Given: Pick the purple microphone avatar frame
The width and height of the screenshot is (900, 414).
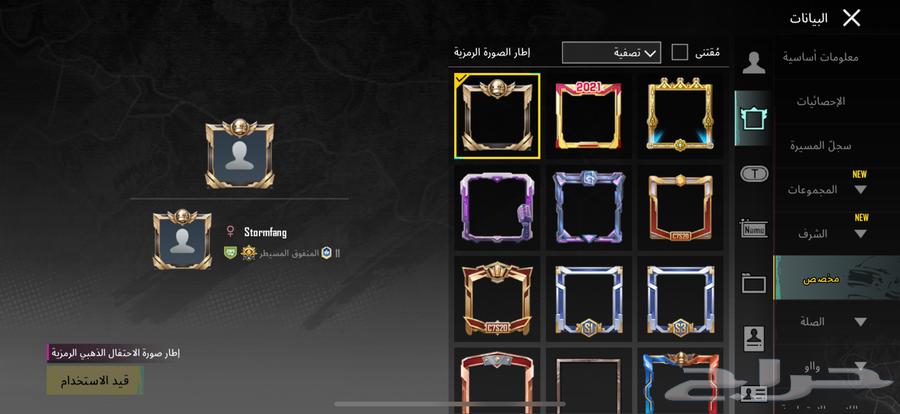Looking at the screenshot, I should point(498,207).
